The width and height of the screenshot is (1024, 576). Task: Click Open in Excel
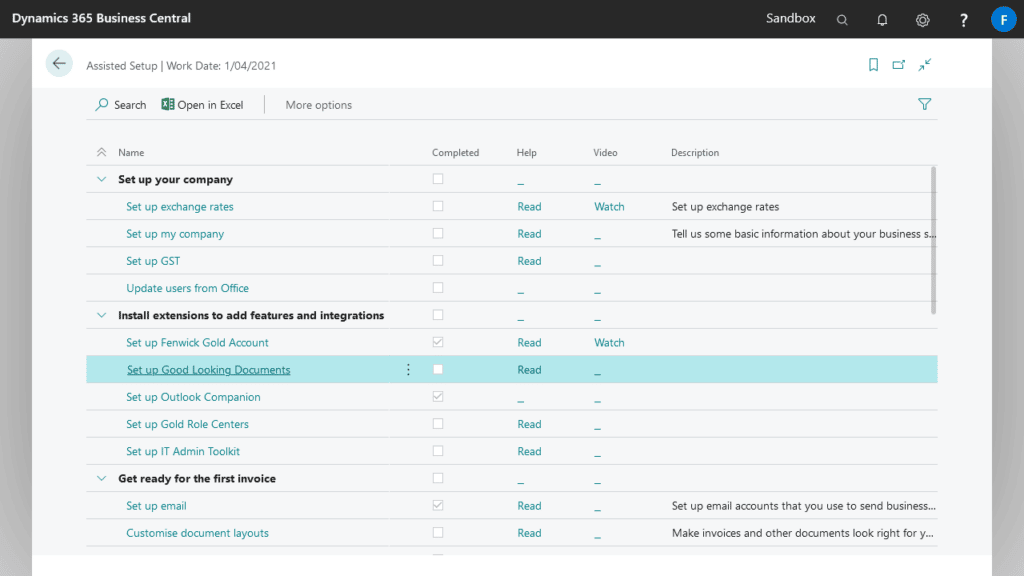coord(202,104)
